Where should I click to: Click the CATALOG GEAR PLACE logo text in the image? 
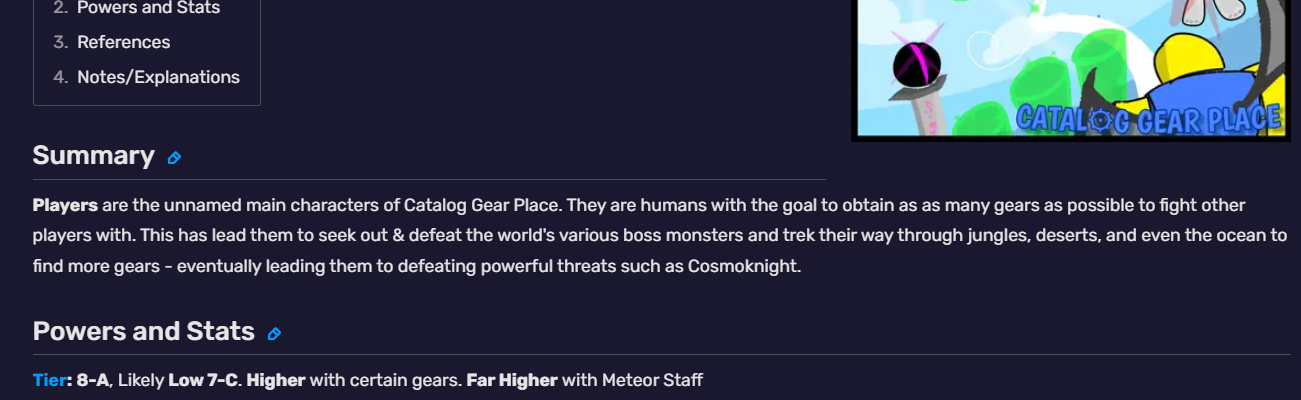1149,118
